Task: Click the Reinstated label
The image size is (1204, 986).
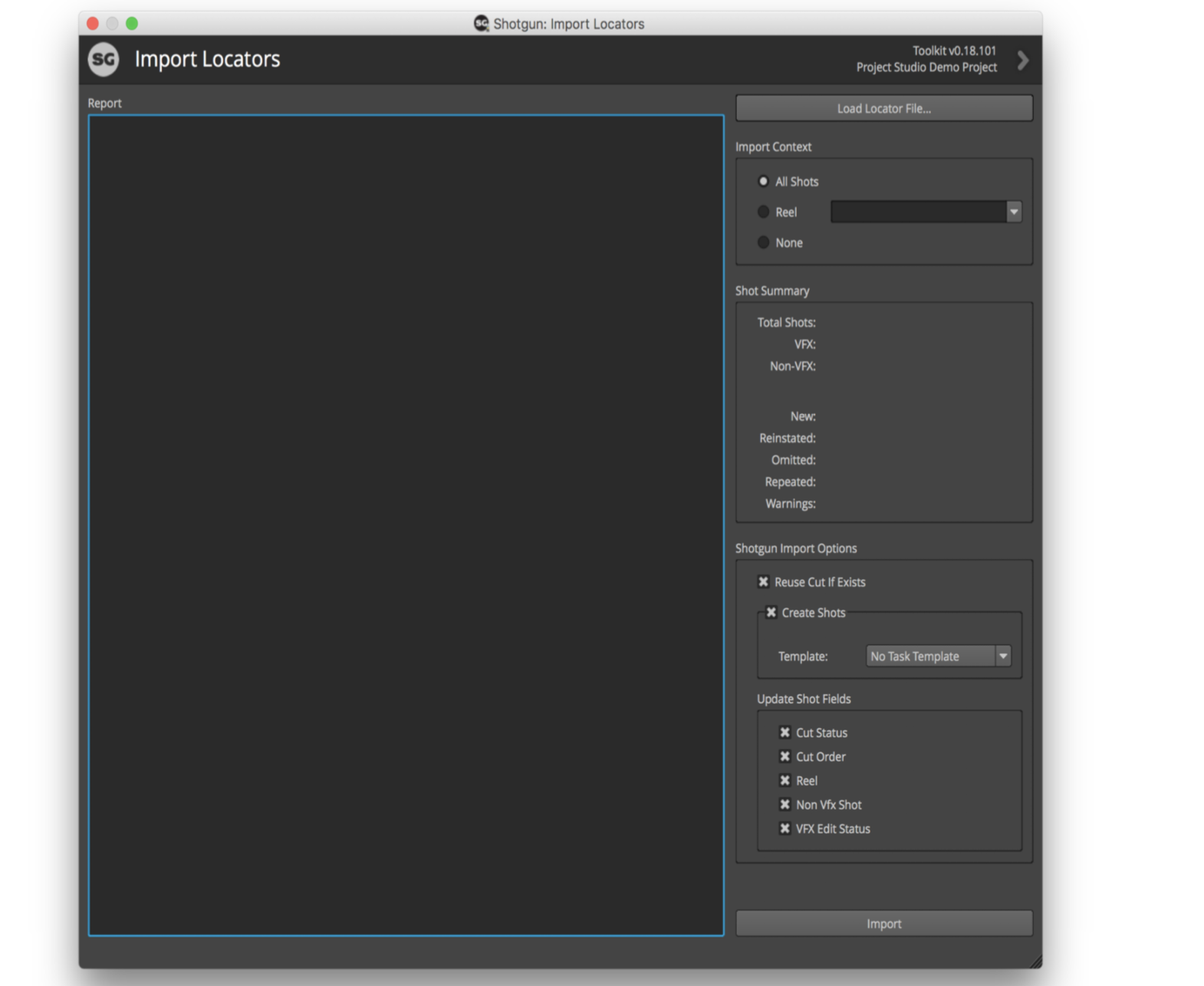Action: (x=787, y=439)
